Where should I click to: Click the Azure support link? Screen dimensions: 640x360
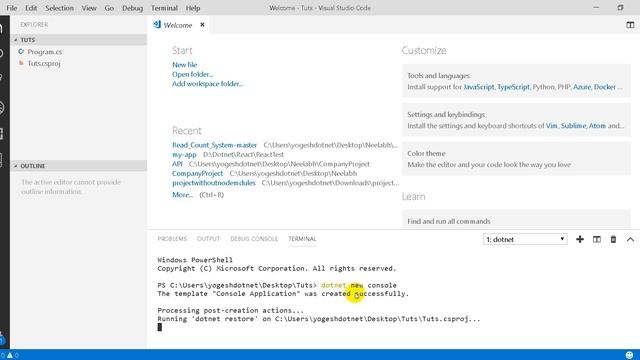(x=582, y=87)
